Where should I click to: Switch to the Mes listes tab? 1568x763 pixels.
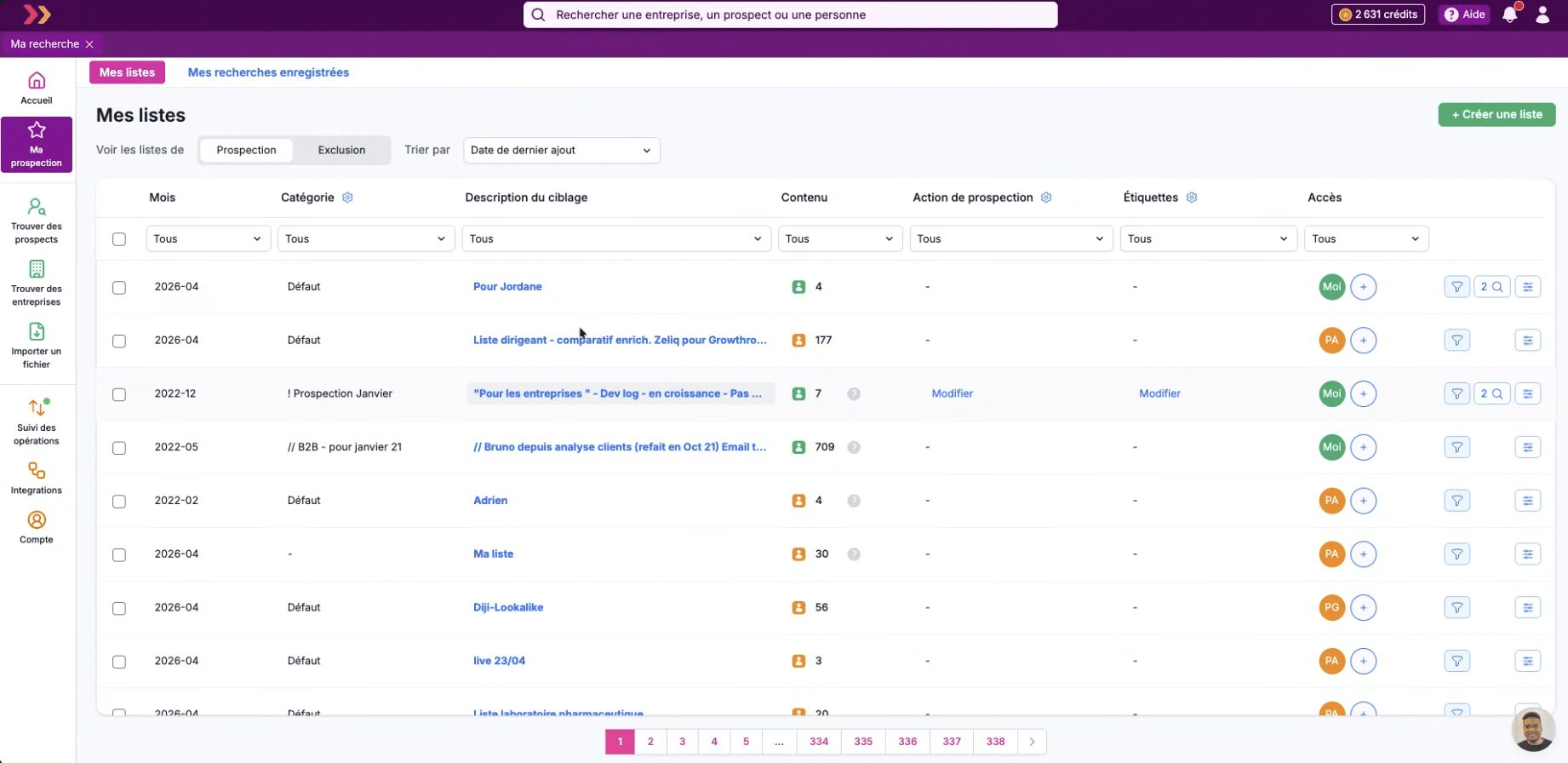[x=127, y=72]
